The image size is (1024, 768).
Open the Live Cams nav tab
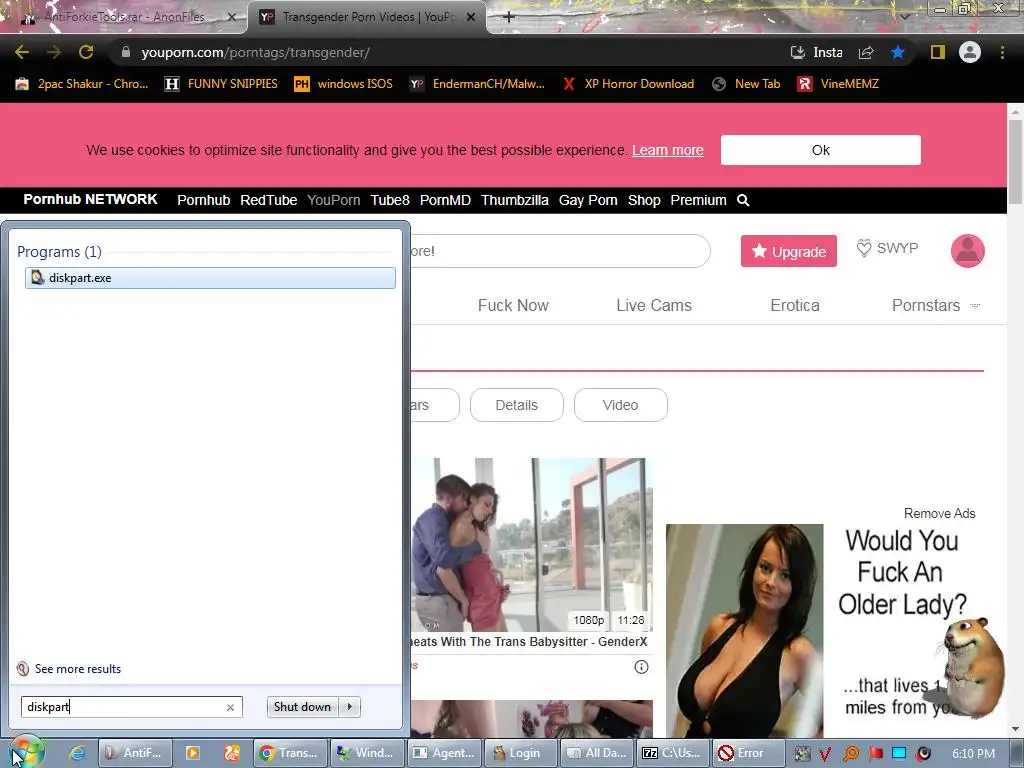tap(654, 305)
